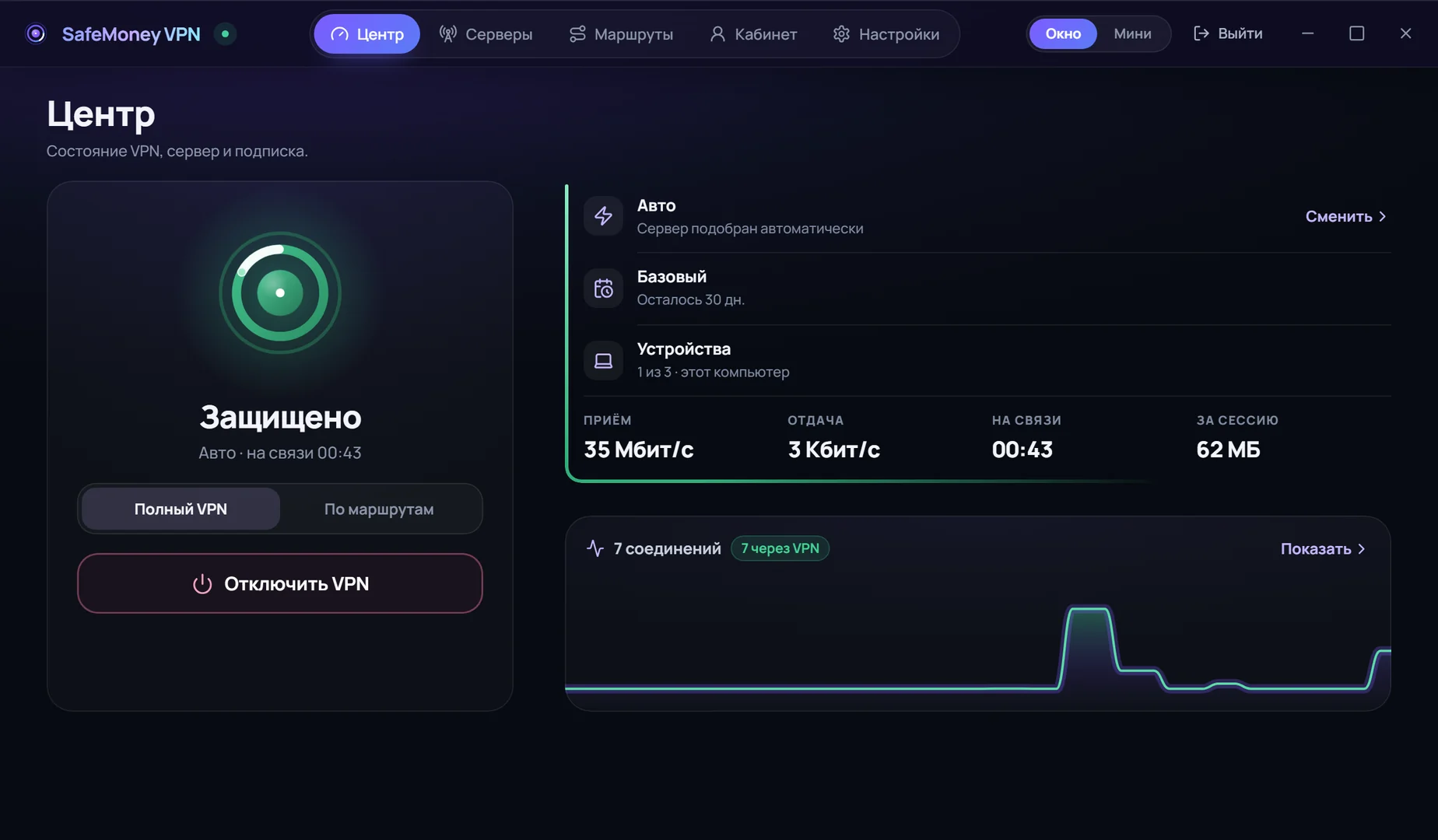Viewport: 1438px width, 840px height.
Task: Minimize the SafeMoney VPN window
Action: pyautogui.click(x=1308, y=33)
